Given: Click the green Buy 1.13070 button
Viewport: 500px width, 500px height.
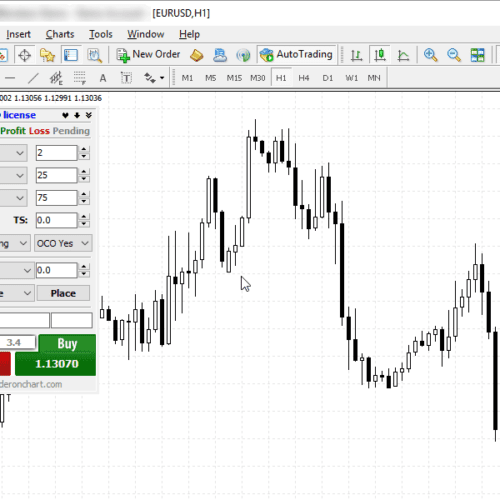Looking at the screenshot, I should [x=56, y=355].
